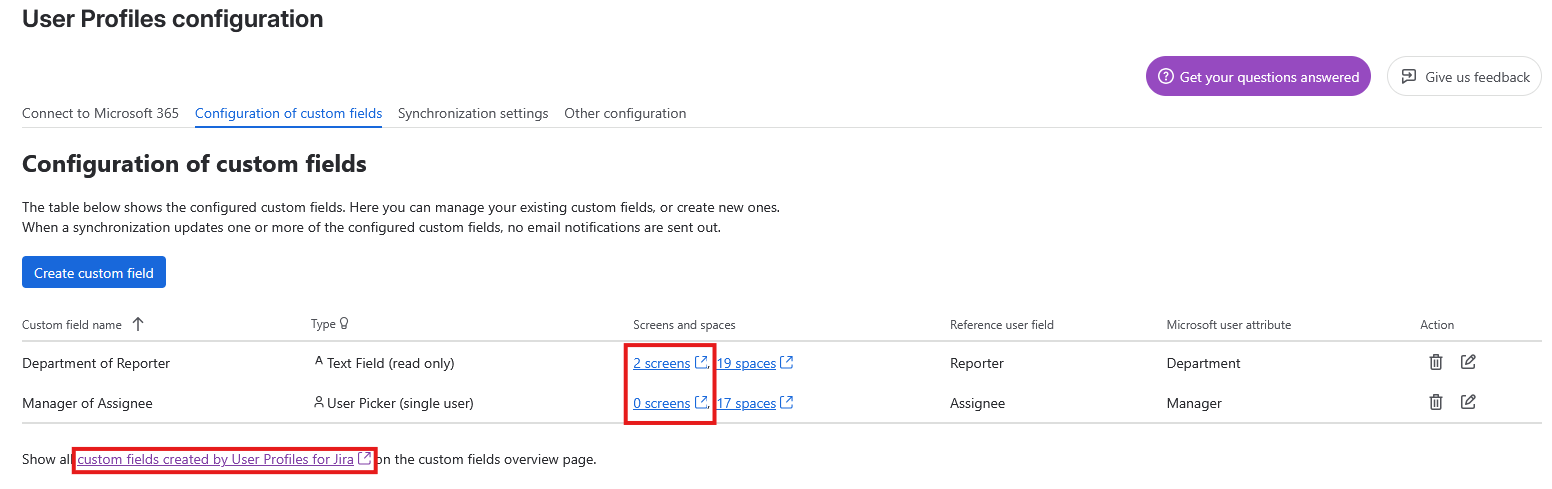
Task: Edit the Department of Reporter custom field
Action: (1468, 362)
